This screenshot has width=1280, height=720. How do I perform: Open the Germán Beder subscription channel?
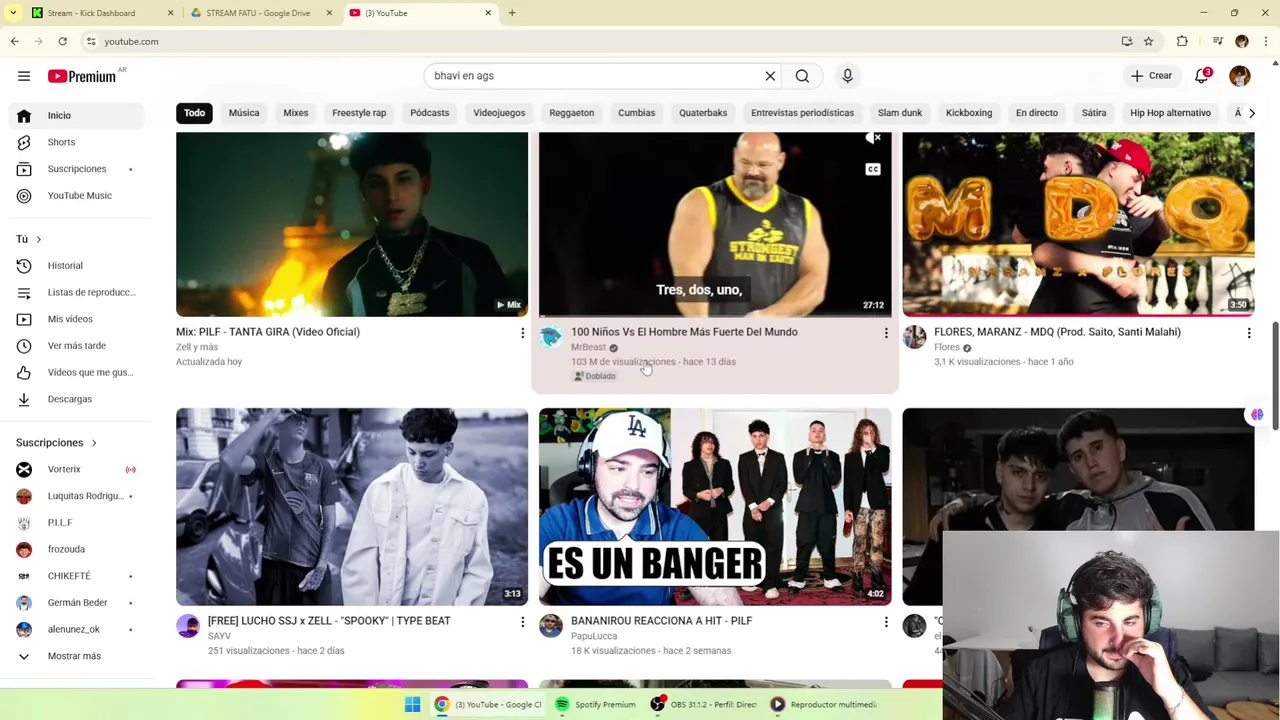tap(77, 603)
